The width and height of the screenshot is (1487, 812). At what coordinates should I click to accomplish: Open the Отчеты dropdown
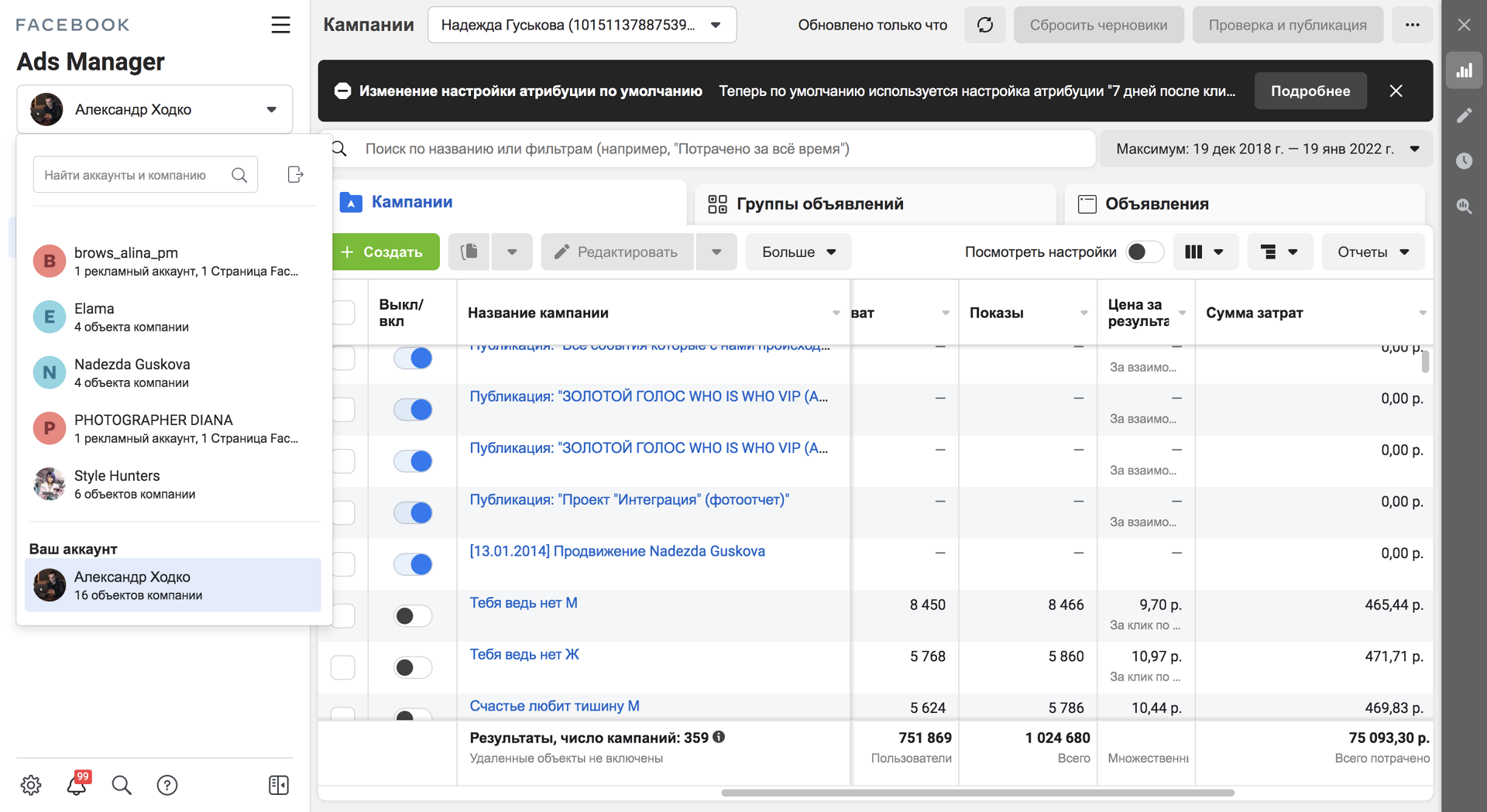(x=1372, y=252)
